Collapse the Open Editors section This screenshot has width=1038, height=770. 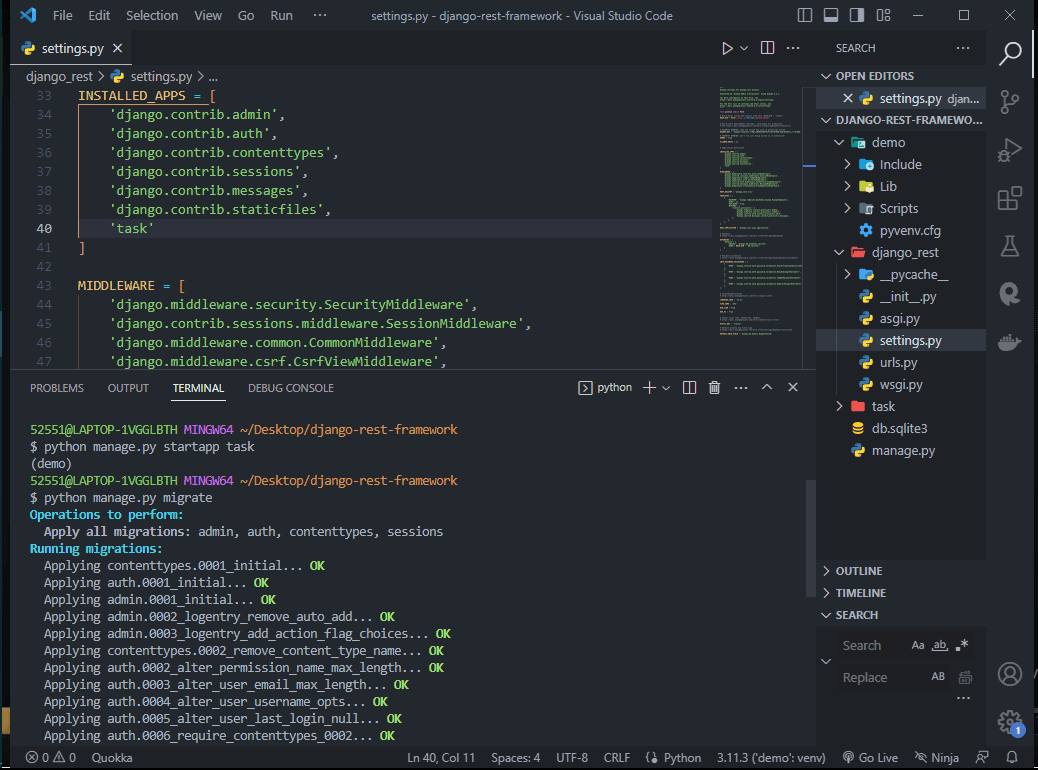826,76
